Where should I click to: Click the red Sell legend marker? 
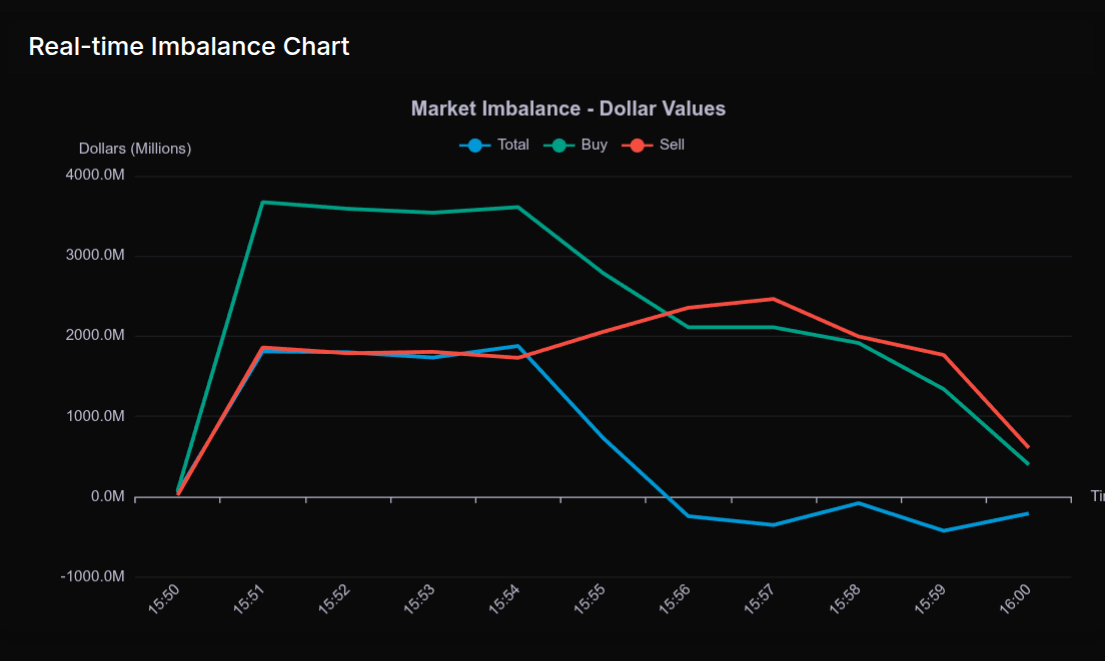point(637,145)
